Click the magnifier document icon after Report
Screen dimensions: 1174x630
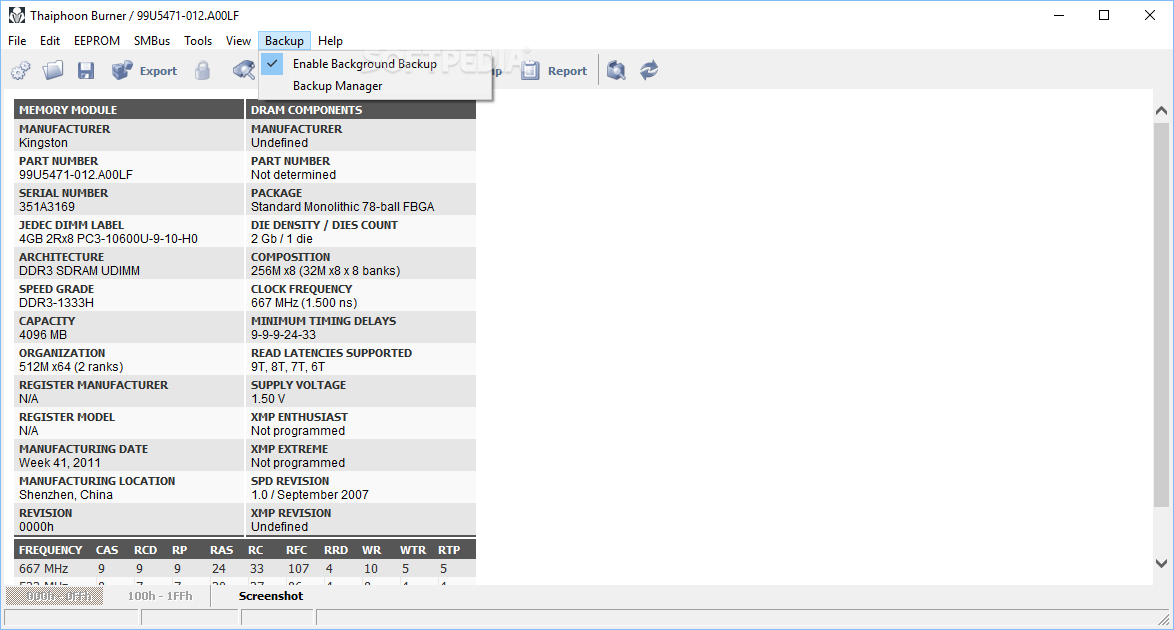click(616, 70)
